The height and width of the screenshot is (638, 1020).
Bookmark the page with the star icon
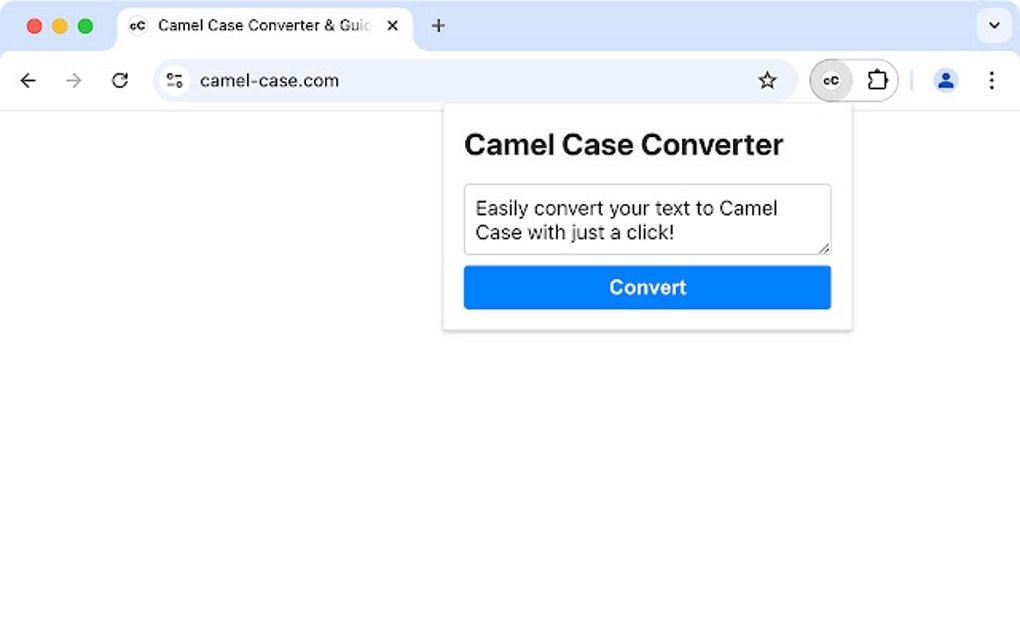click(x=768, y=80)
